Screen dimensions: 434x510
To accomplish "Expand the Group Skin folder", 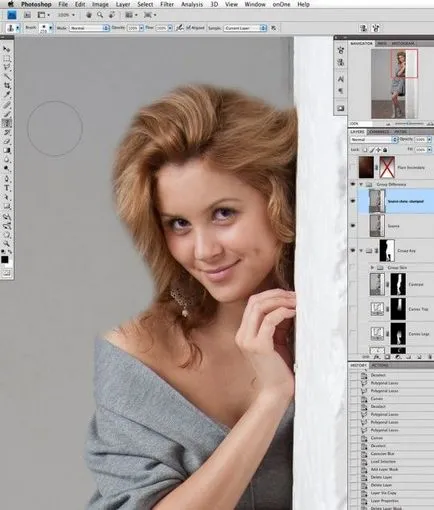I will click(372, 268).
